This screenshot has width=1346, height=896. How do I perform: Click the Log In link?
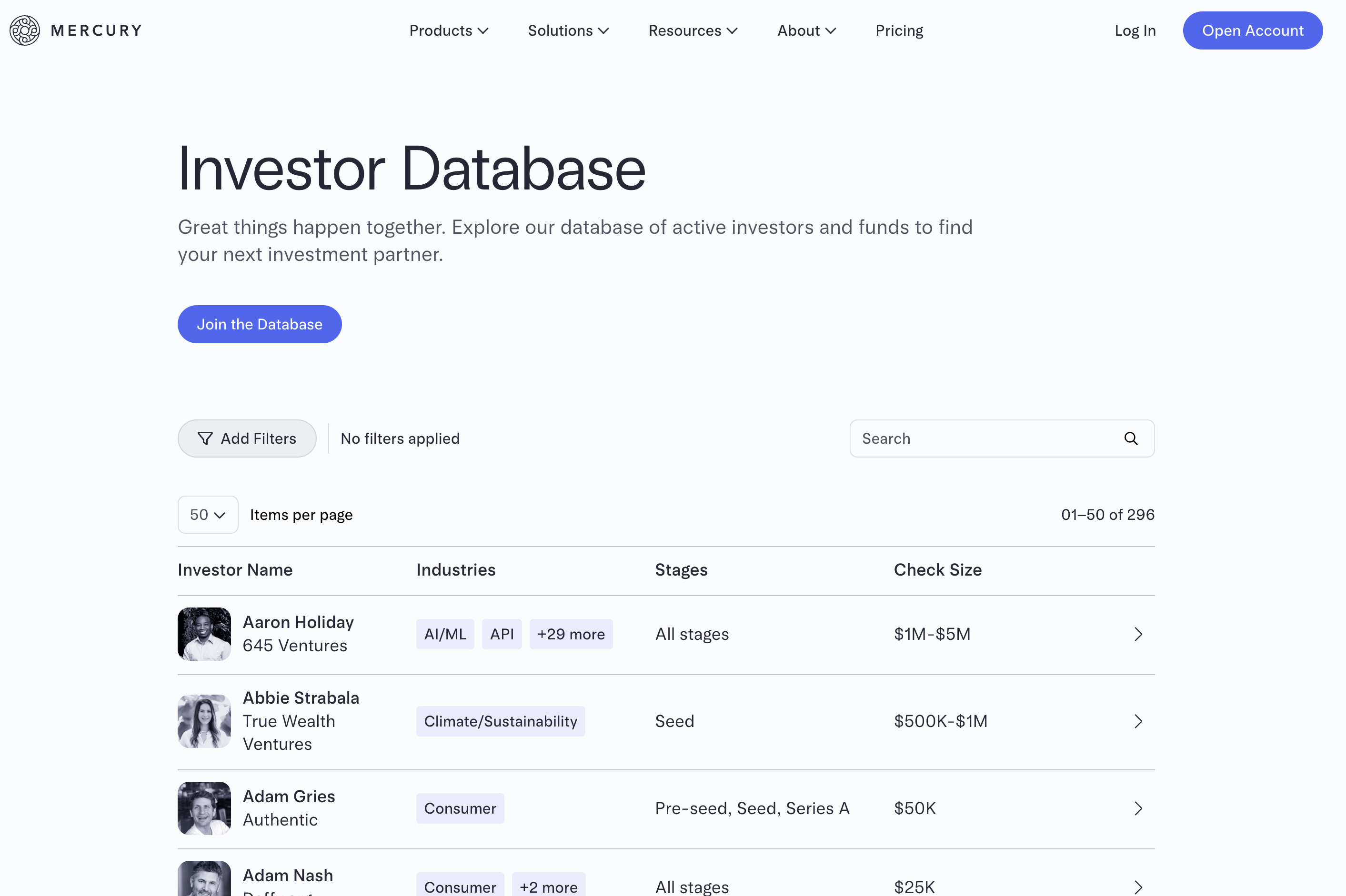point(1135,30)
